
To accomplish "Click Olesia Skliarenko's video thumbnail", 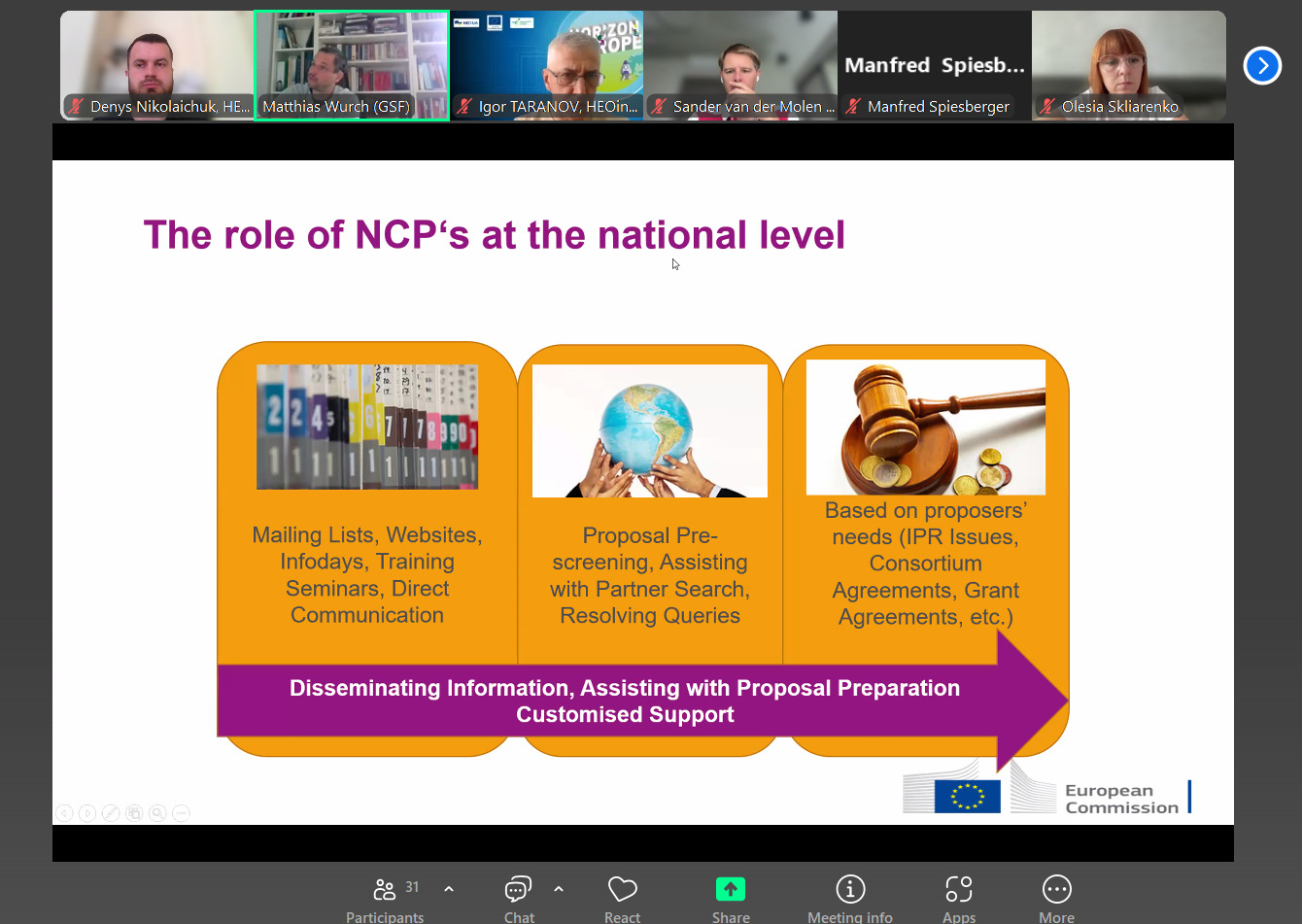I will coord(1129,65).
